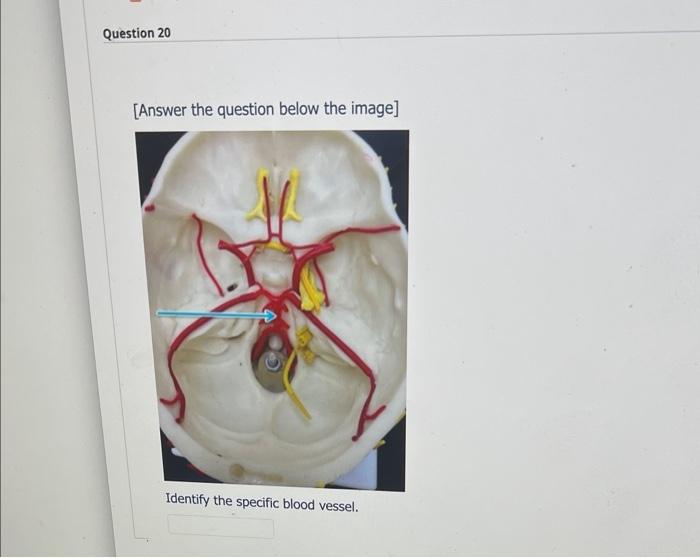Click the '[Answer the question below the image]' text

pos(266,109)
